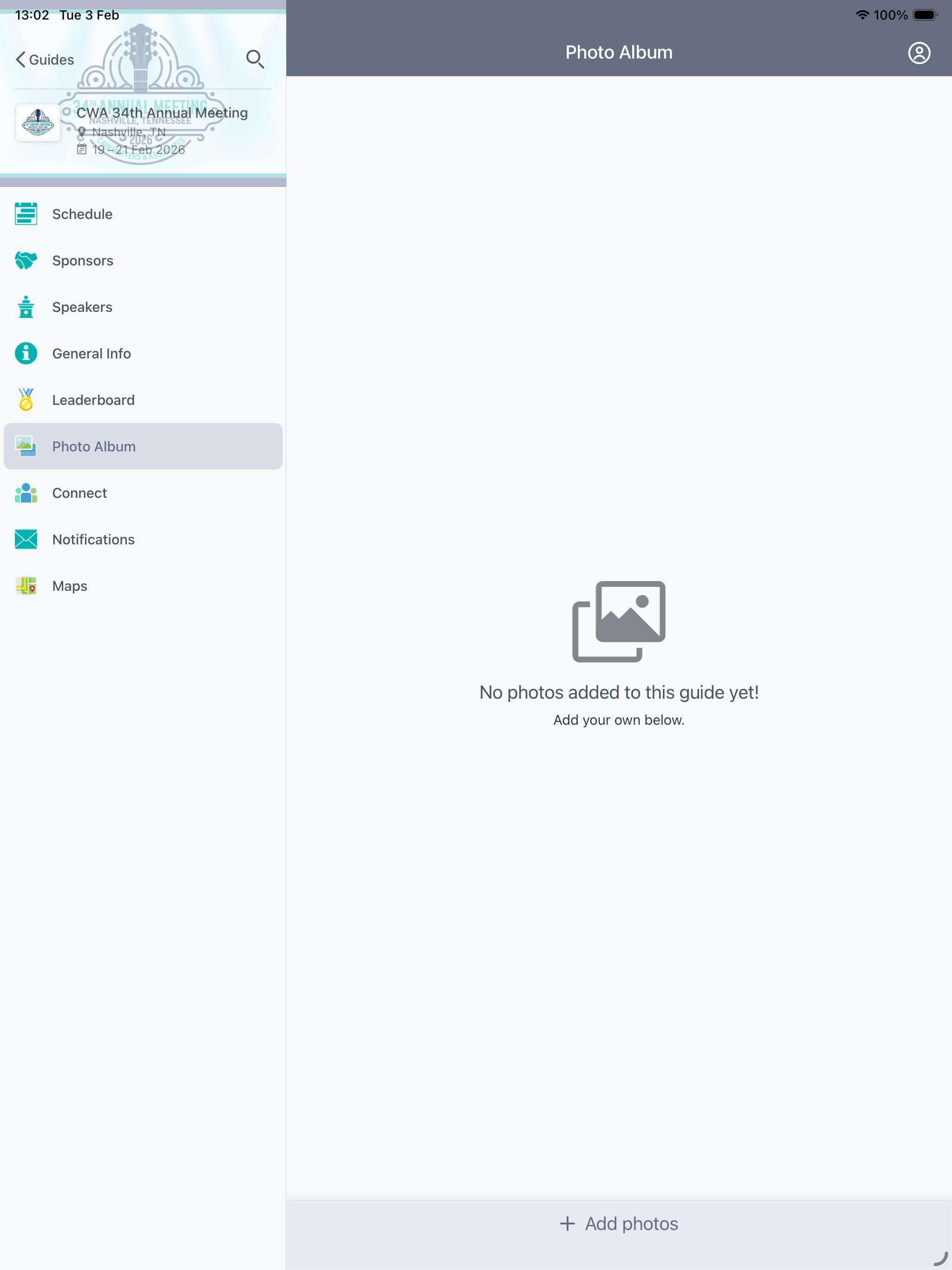Click the CWA 34th Annual Meeting title
Image resolution: width=952 pixels, height=1270 pixels.
[162, 112]
